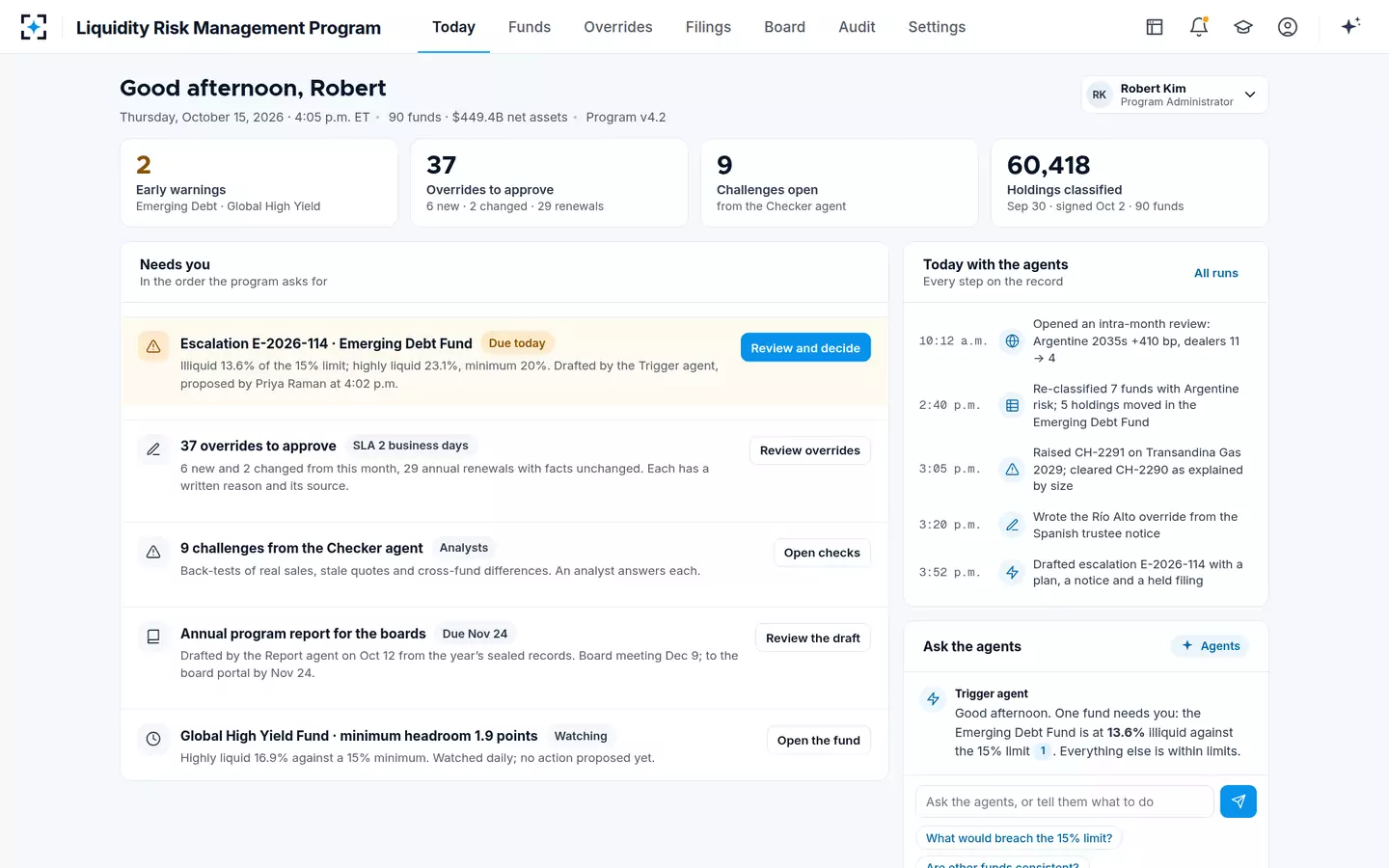
Task: Click the pencil icon of the 3:20 p.m. run
Action: point(1012,525)
